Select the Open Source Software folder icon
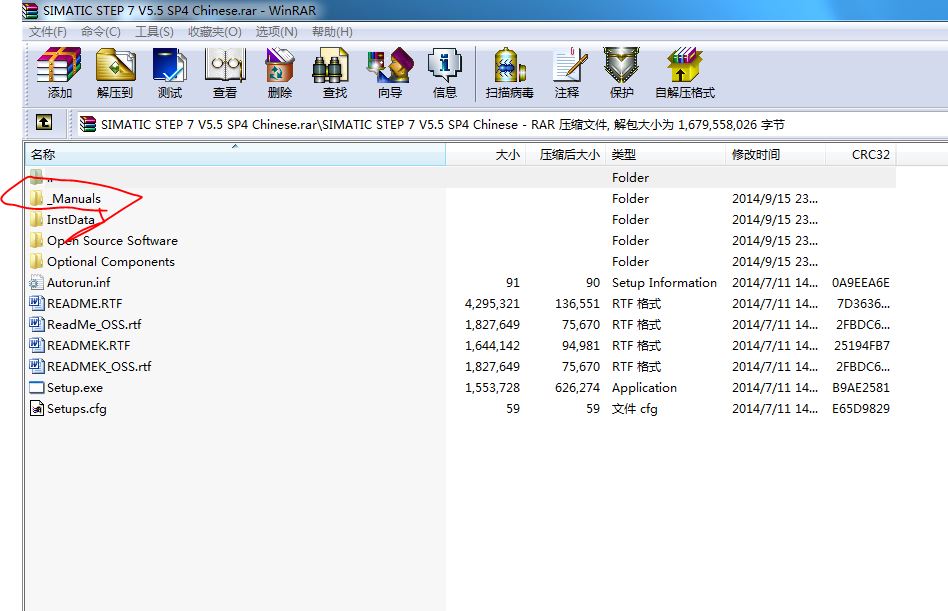 (x=36, y=240)
